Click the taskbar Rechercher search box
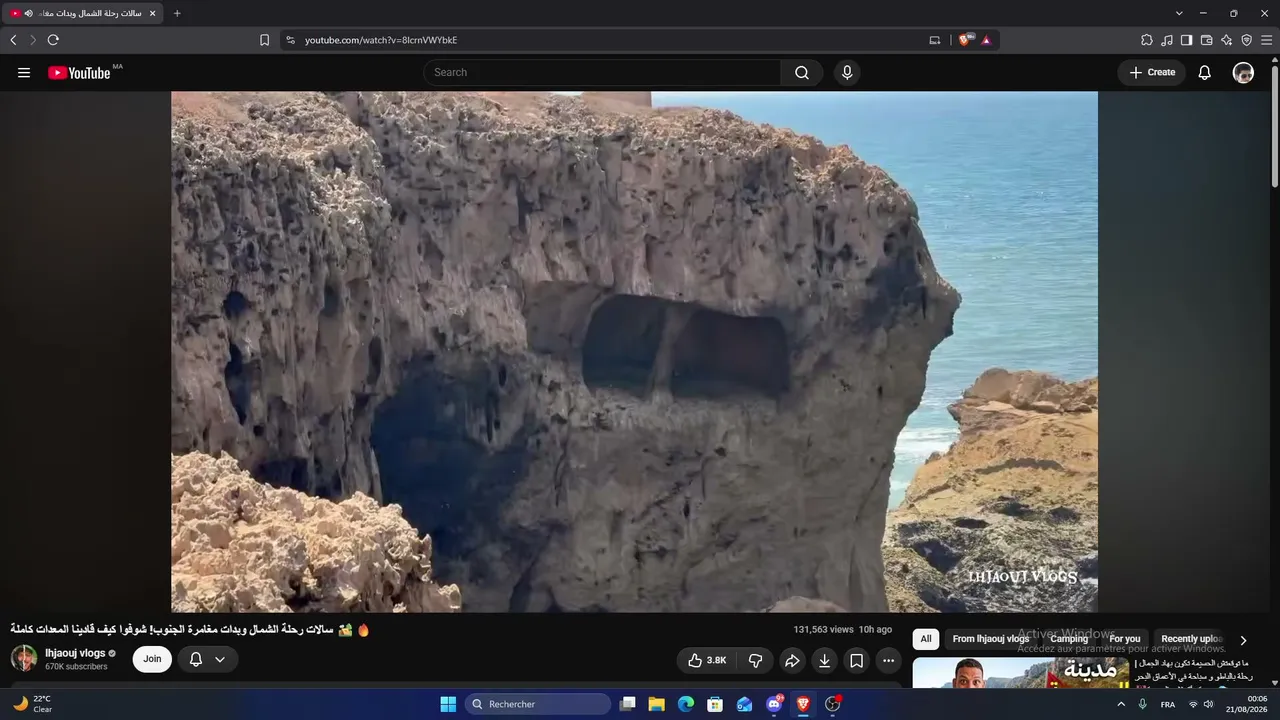The width and height of the screenshot is (1280, 720). [x=538, y=704]
